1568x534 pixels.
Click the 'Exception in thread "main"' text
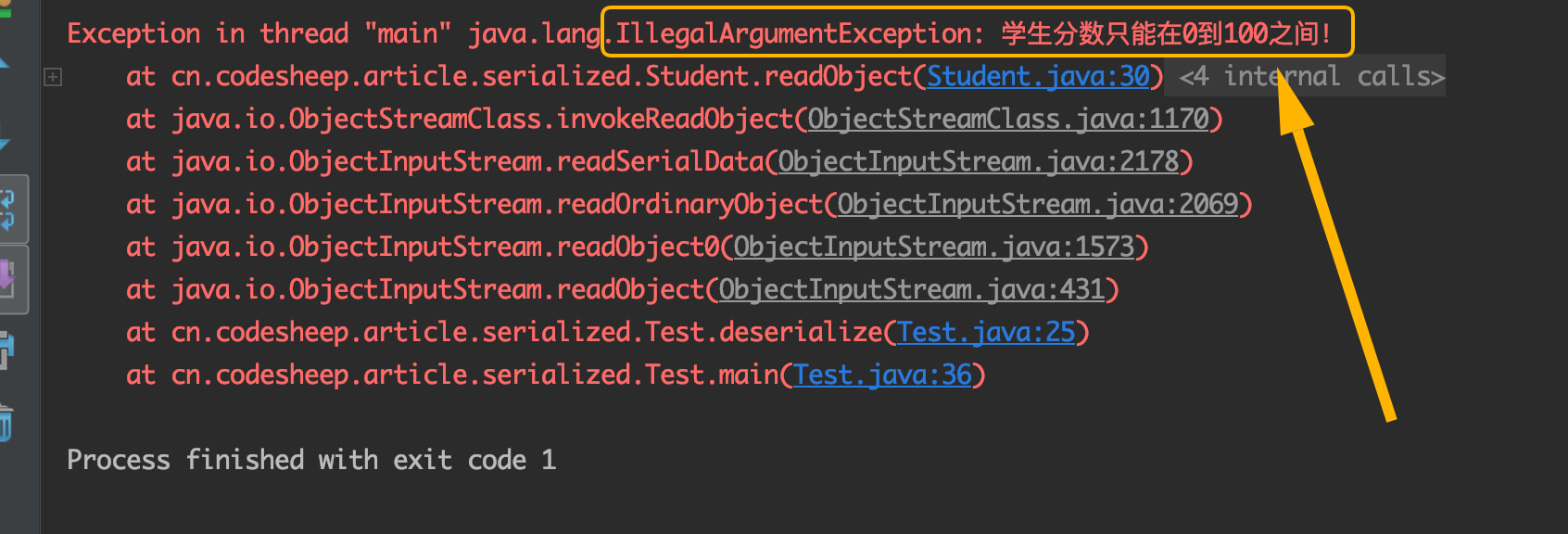259,33
